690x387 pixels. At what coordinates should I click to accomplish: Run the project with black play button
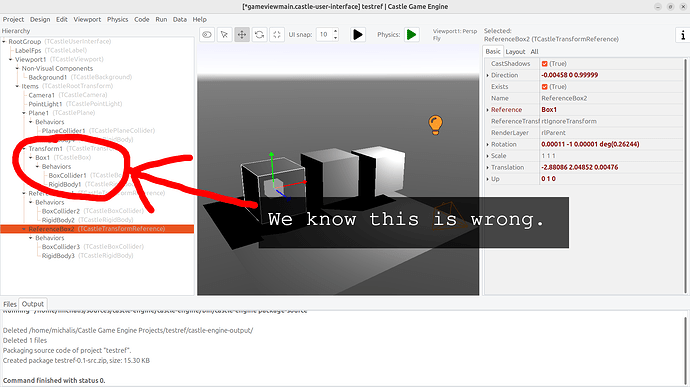(x=358, y=34)
